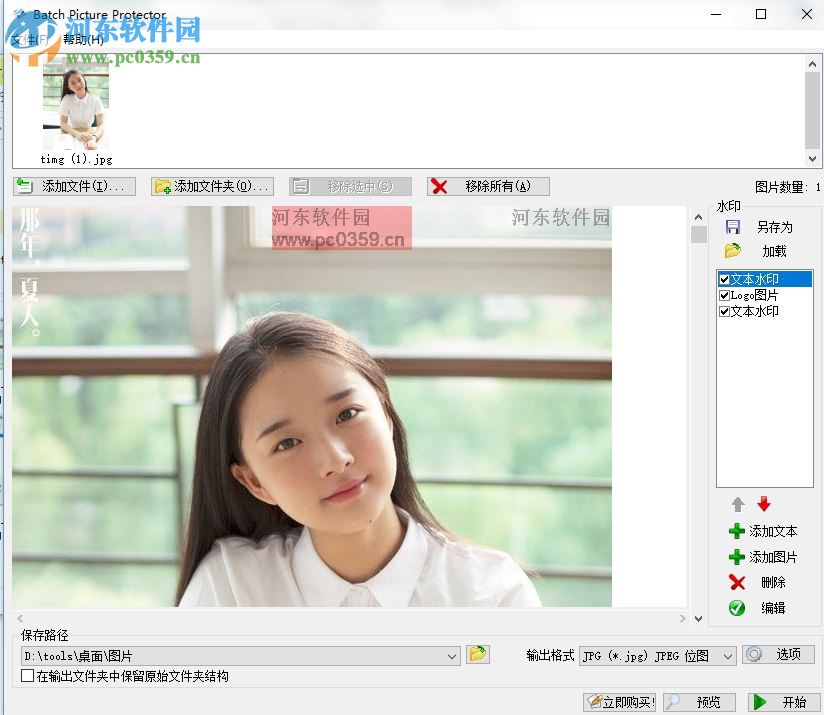The image size is (824, 715).
Task: Disable the first 文本水印 checkbox
Action: pos(723,279)
